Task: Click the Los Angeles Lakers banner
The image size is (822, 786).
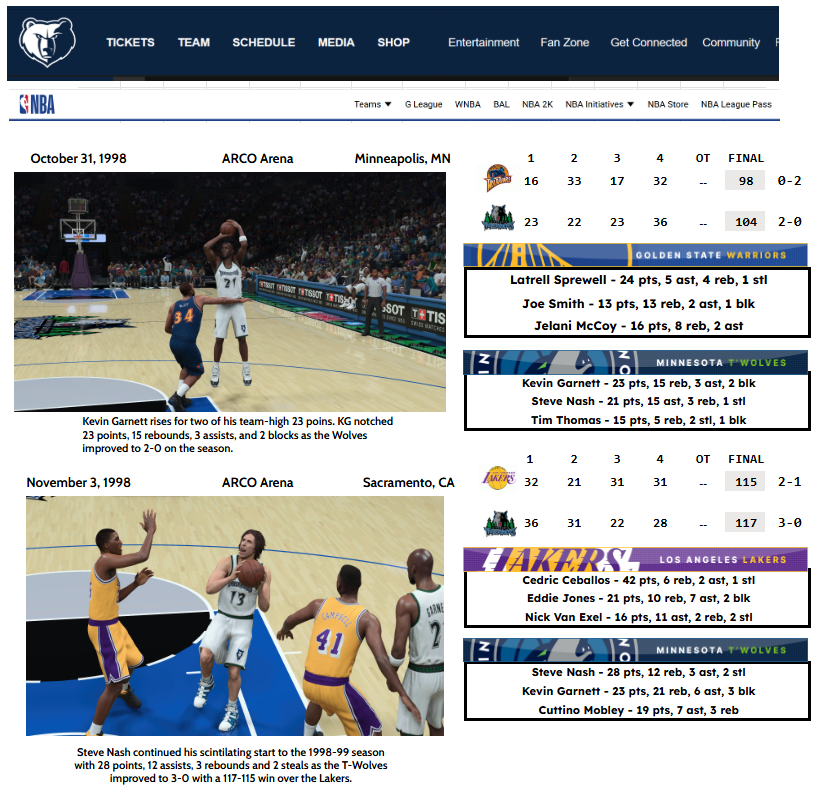Action: 635,559
